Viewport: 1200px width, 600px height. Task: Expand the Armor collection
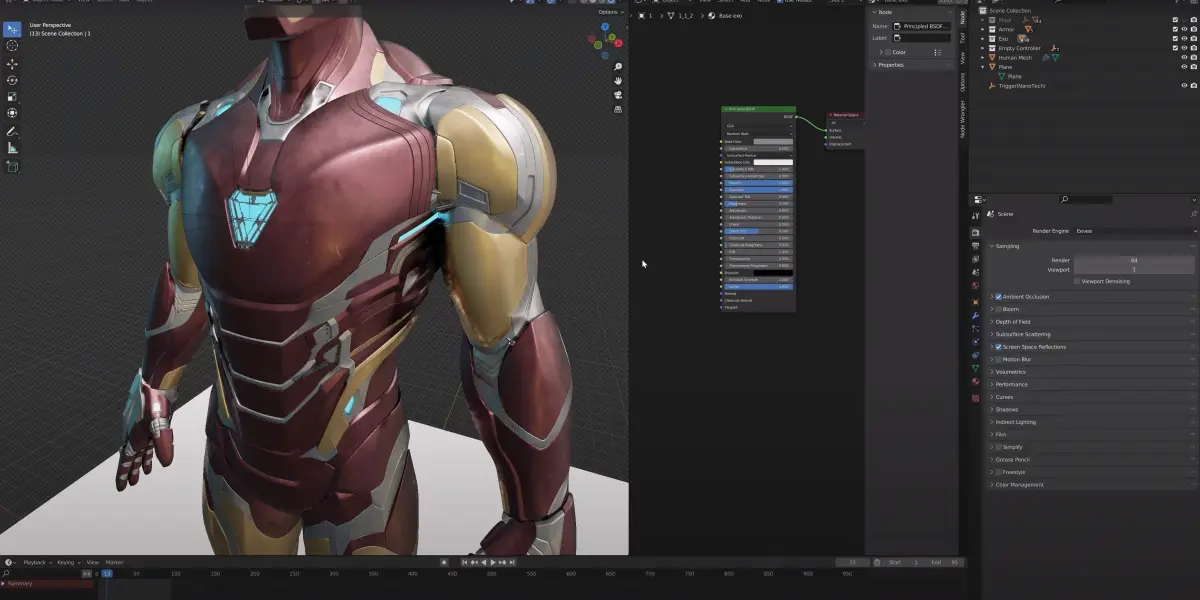click(983, 29)
